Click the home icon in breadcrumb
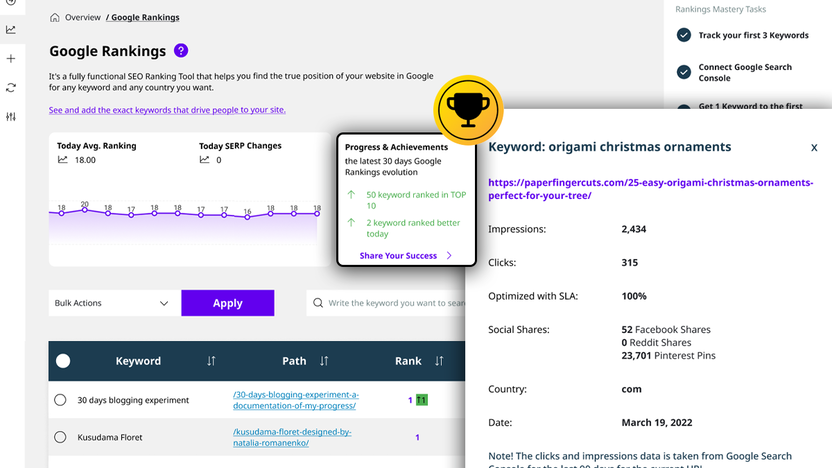The height and width of the screenshot is (468, 832). click(x=55, y=18)
